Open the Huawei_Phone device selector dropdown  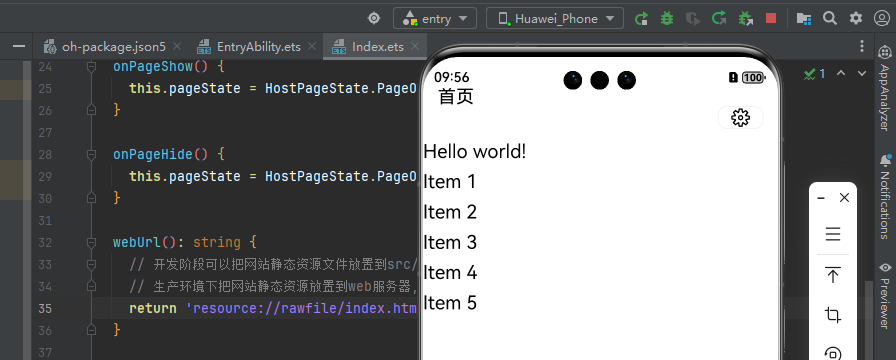click(554, 19)
